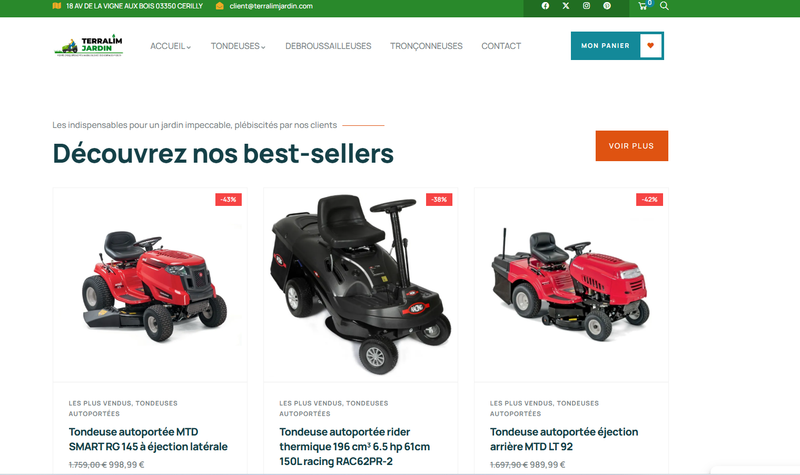Expand the TONDEUSES dropdown menu

click(238, 46)
